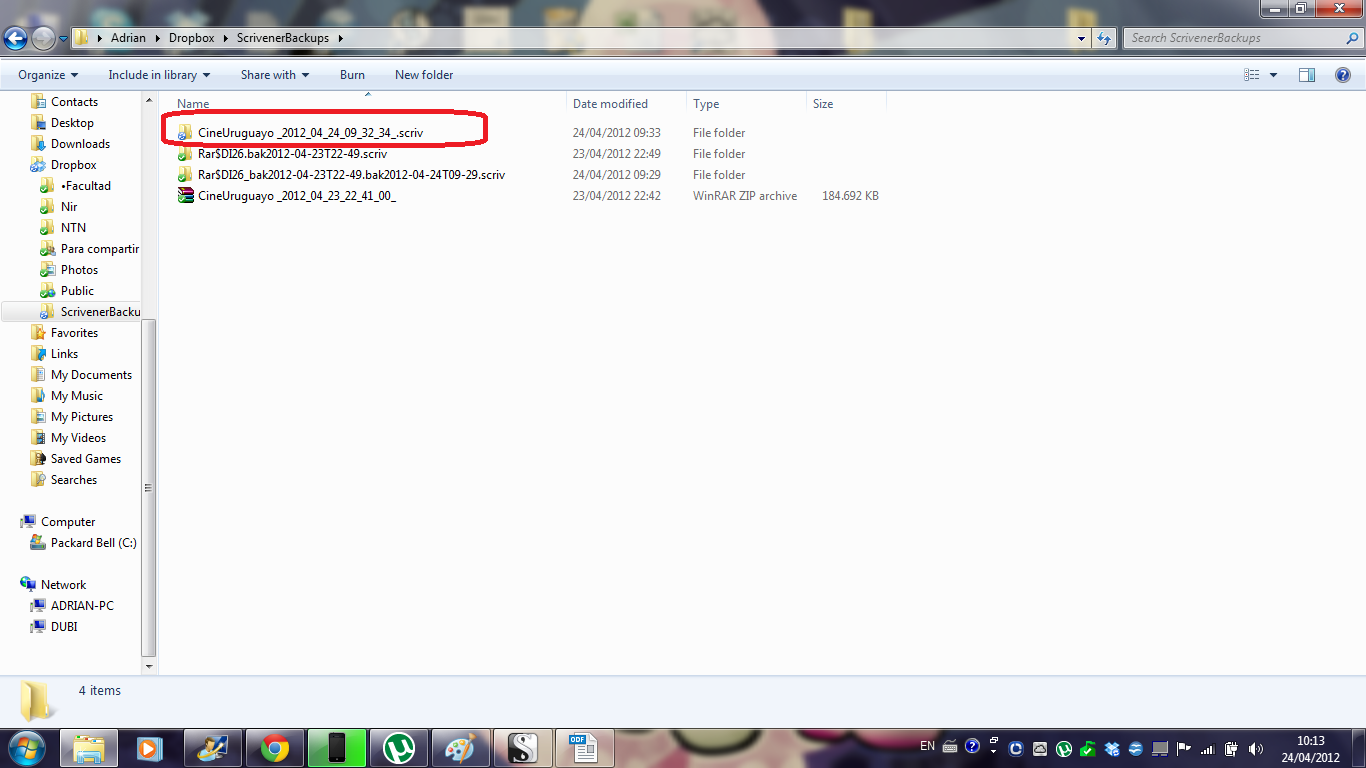Select the NTN folder in the tree

[x=73, y=228]
